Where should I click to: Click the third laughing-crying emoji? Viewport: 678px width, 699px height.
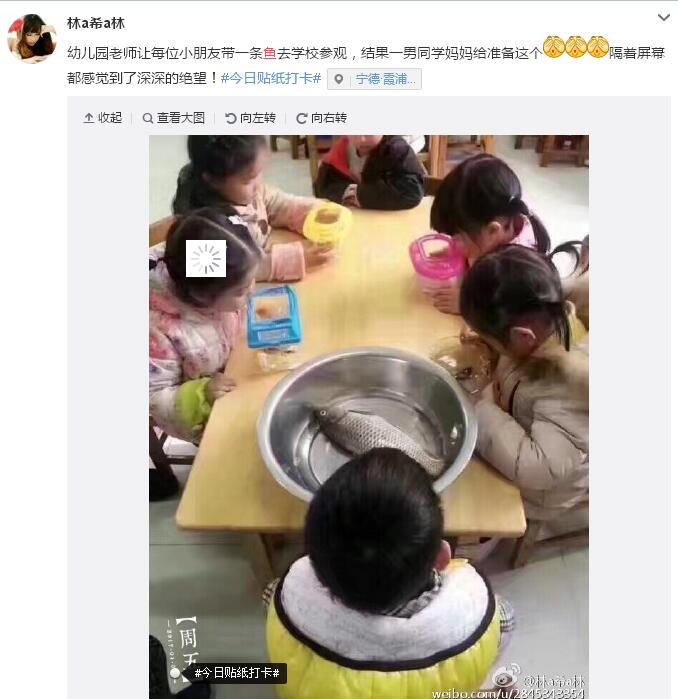[598, 47]
